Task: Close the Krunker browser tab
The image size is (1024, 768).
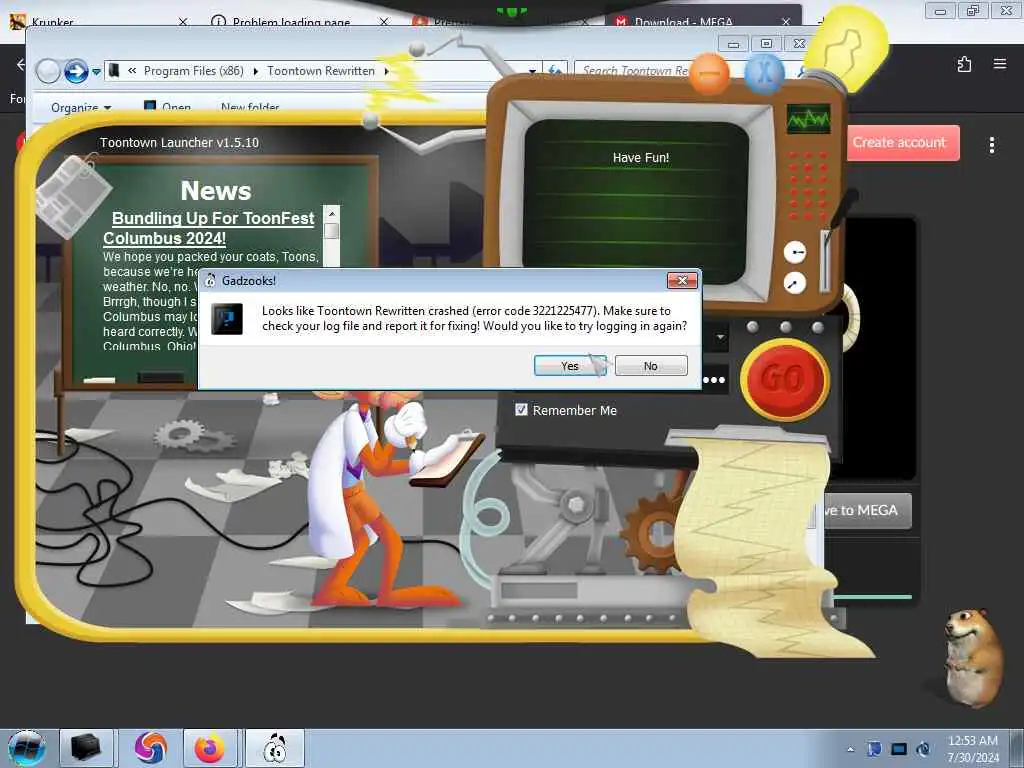Action: [x=183, y=22]
